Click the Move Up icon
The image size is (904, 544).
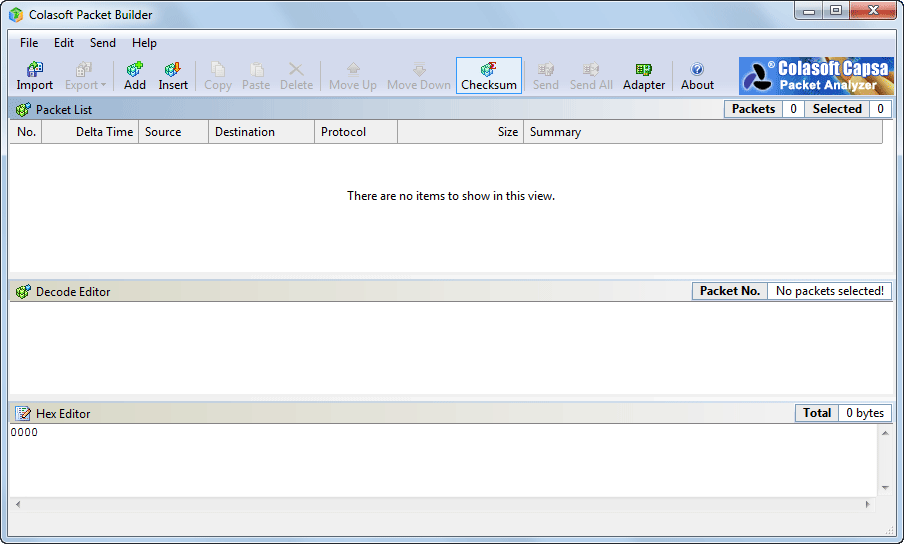coord(353,75)
